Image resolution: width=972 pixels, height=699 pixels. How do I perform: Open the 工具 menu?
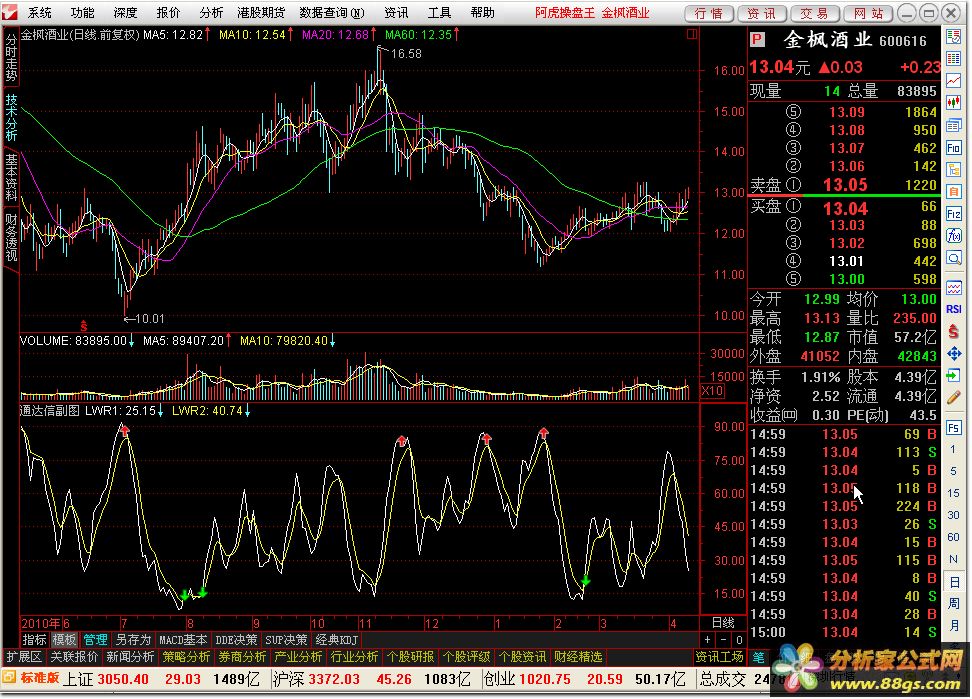(440, 13)
